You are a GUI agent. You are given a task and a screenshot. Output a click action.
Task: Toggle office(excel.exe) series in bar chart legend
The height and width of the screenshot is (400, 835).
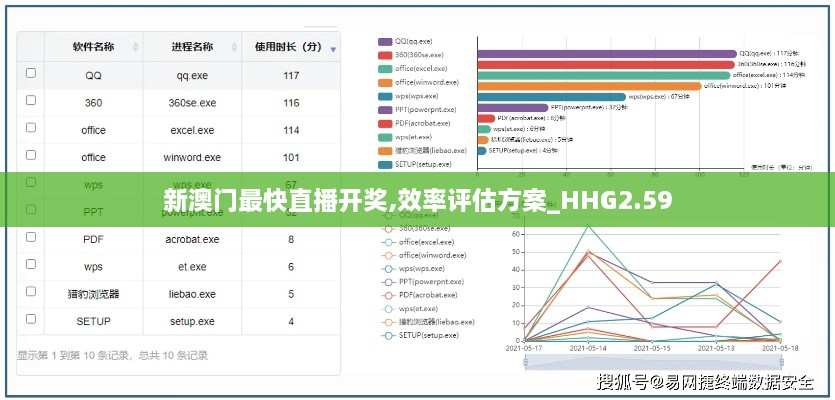413,69
